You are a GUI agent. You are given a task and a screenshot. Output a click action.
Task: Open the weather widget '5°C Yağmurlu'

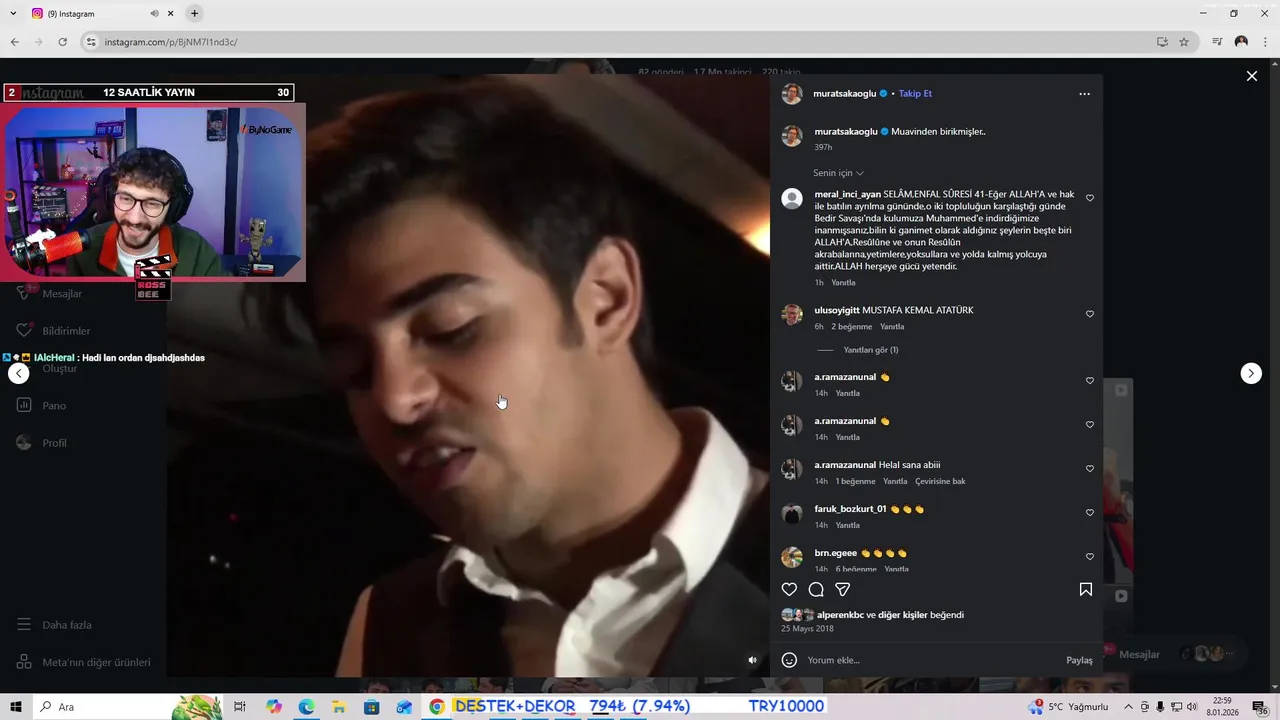(1070, 707)
